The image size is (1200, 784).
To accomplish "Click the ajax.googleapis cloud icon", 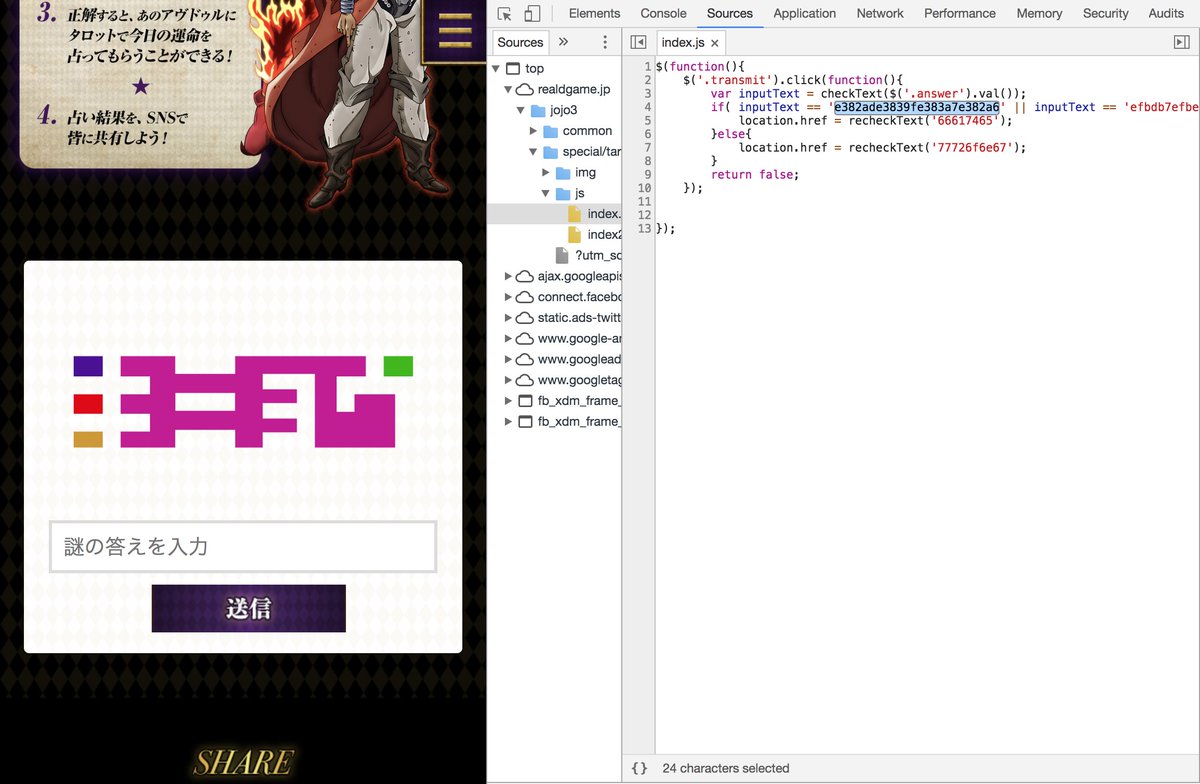I will tap(524, 276).
